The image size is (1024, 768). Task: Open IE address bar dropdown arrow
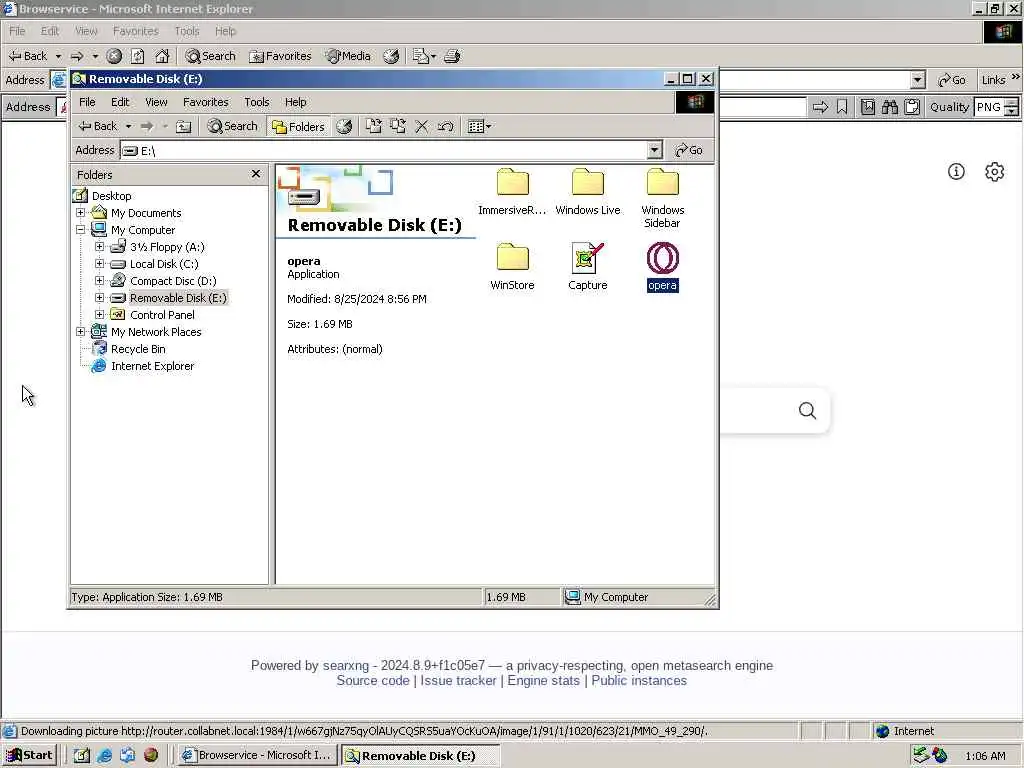pos(918,80)
